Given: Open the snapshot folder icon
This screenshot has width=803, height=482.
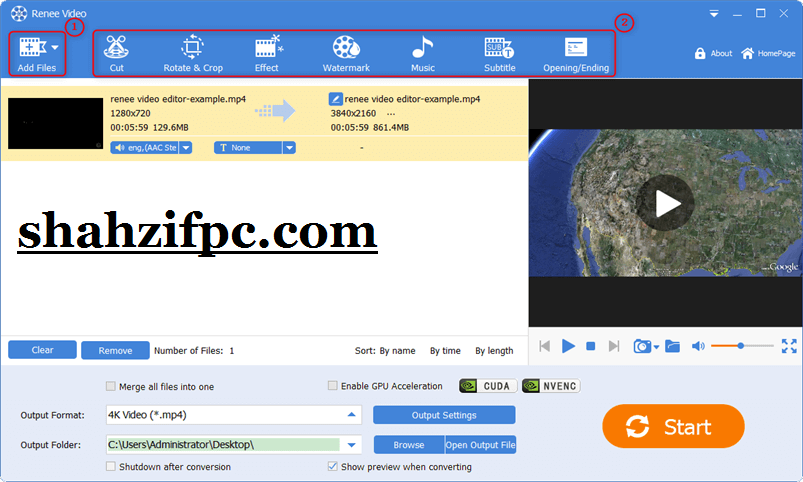Looking at the screenshot, I should (672, 346).
